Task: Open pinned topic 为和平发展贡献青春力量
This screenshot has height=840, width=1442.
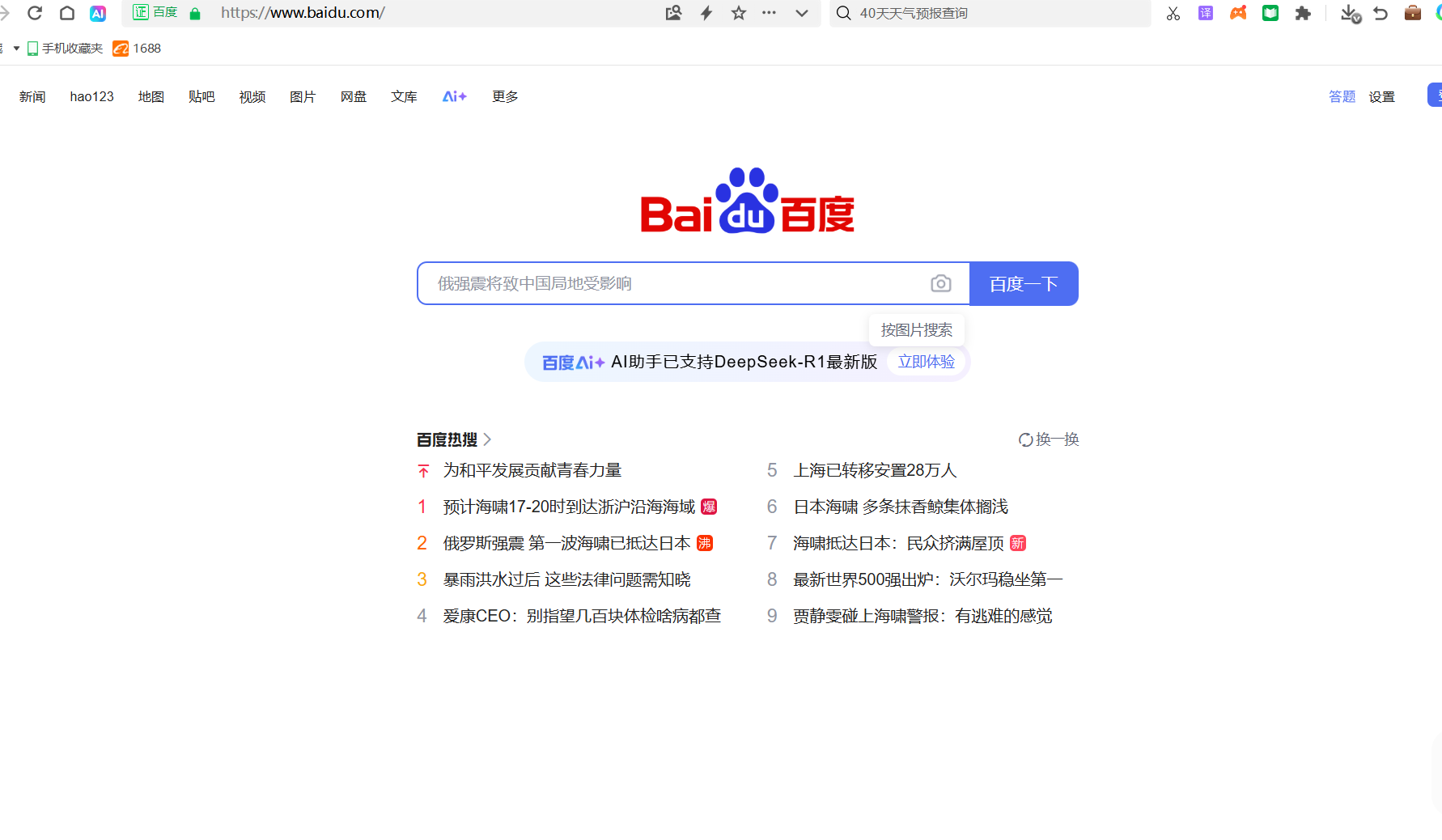Action: pyautogui.click(x=532, y=470)
